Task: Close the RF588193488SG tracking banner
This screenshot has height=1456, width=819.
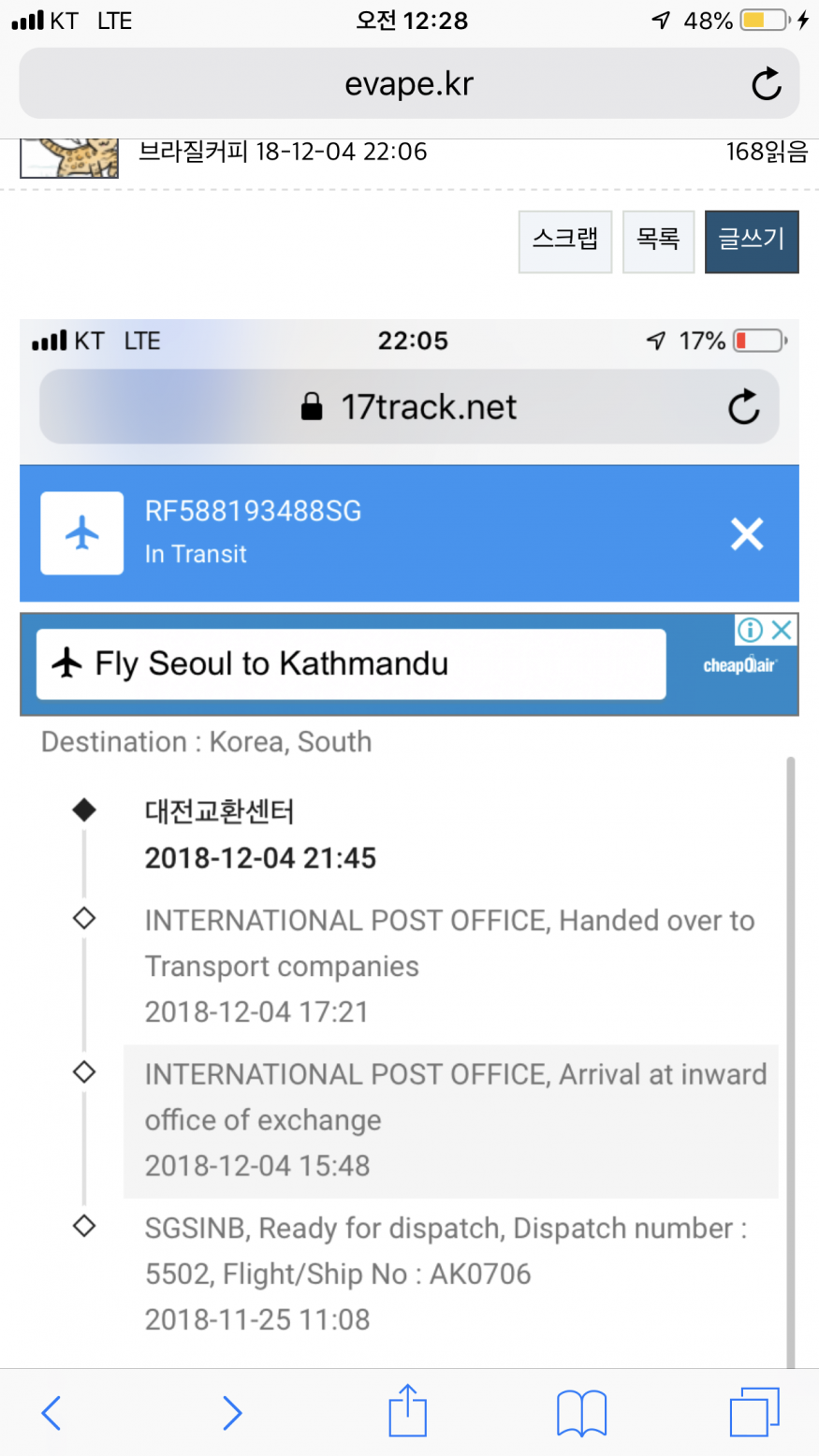Action: pos(747,534)
